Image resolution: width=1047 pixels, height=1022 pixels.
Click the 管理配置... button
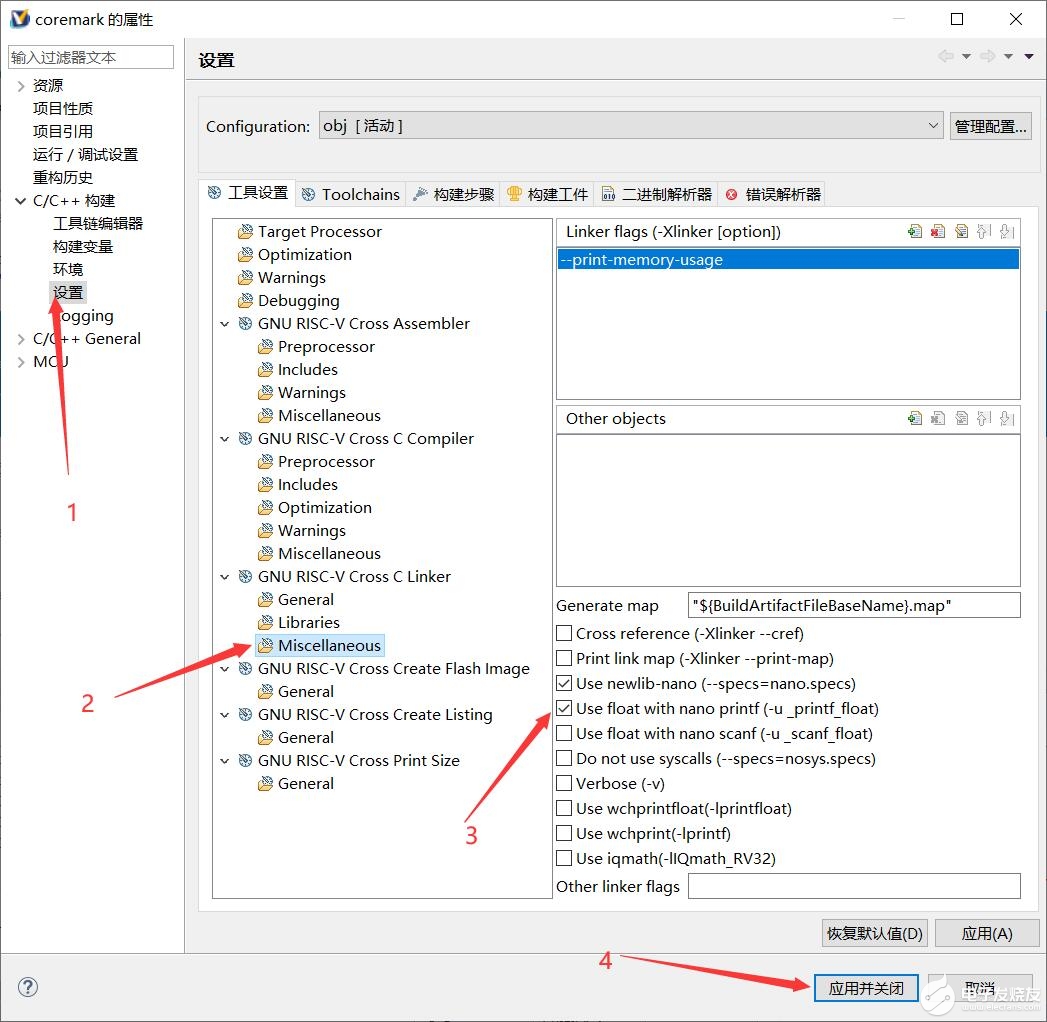(x=990, y=126)
